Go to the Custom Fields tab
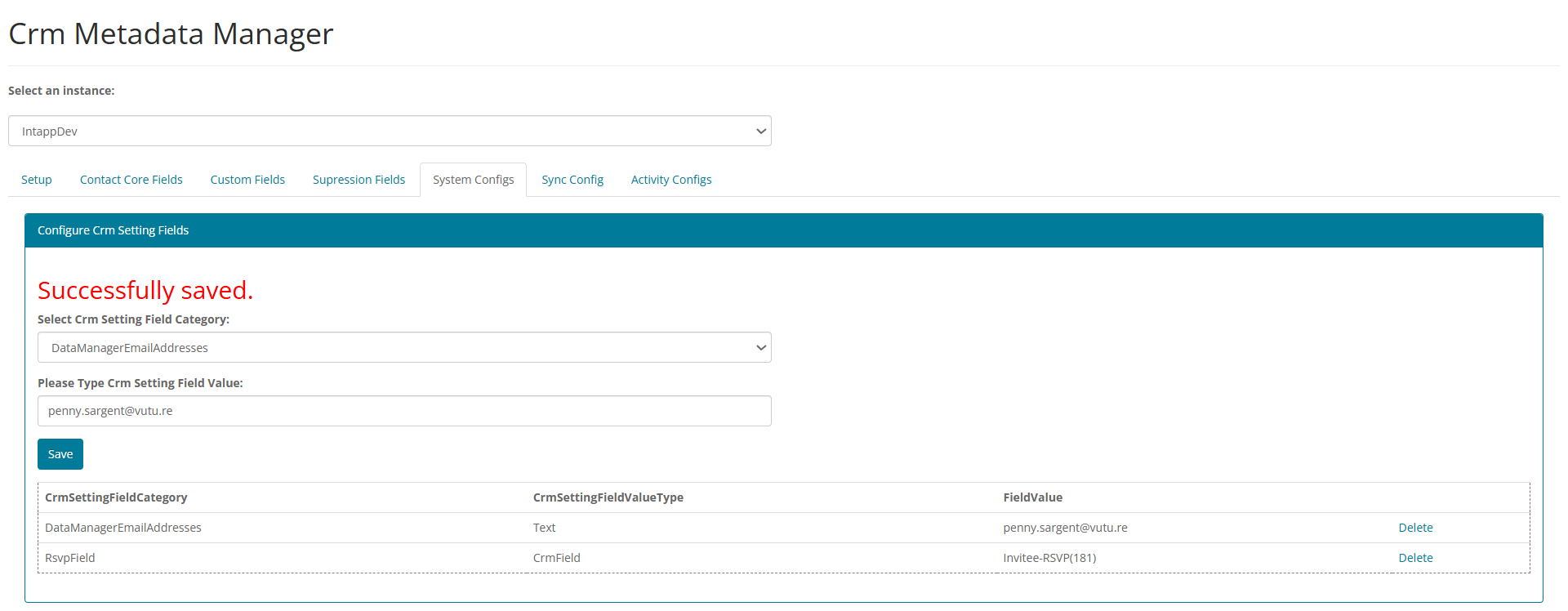1568x611 pixels. click(247, 180)
